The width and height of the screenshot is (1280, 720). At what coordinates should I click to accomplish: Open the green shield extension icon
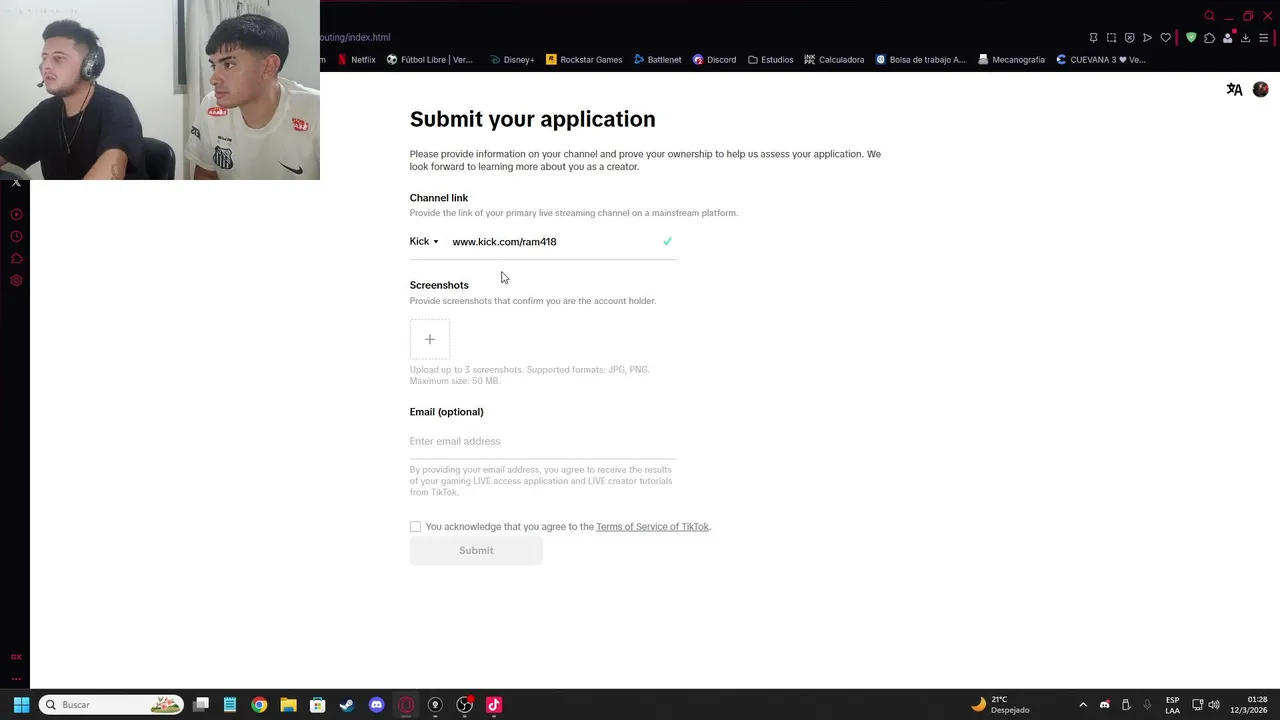click(1191, 38)
